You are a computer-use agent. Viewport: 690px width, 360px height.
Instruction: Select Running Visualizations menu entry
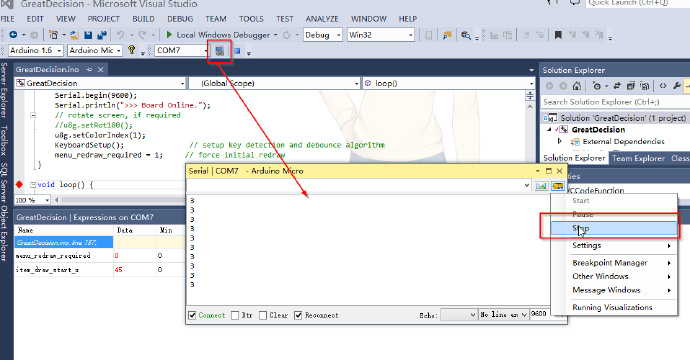tap(614, 307)
